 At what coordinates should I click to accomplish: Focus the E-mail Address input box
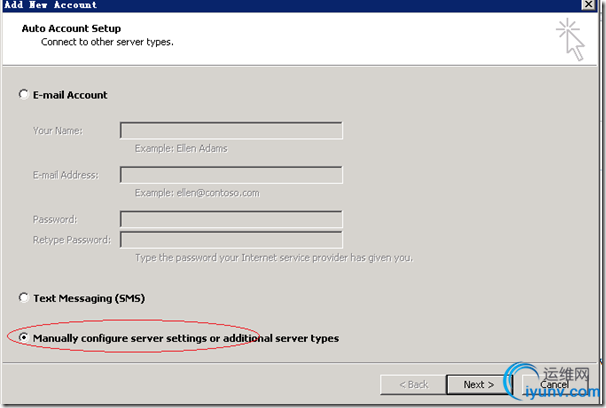[x=231, y=175]
